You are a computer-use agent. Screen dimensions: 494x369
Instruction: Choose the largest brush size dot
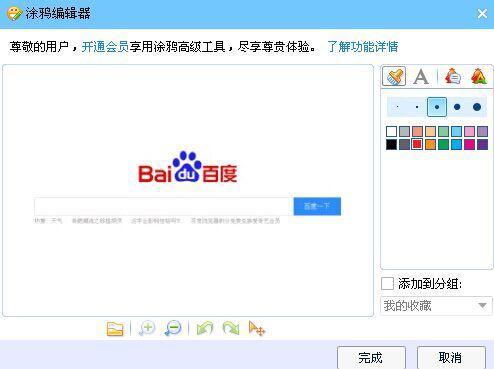[x=477, y=107]
